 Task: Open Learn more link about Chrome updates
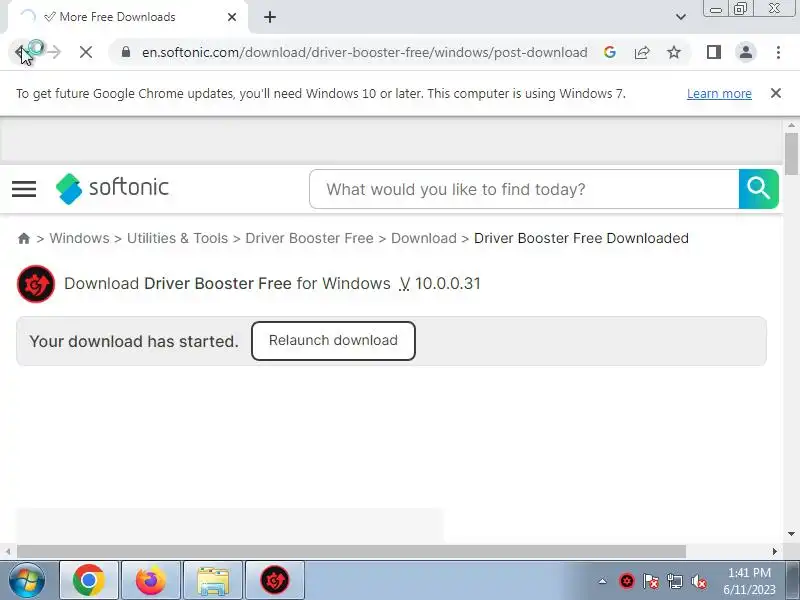[719, 93]
